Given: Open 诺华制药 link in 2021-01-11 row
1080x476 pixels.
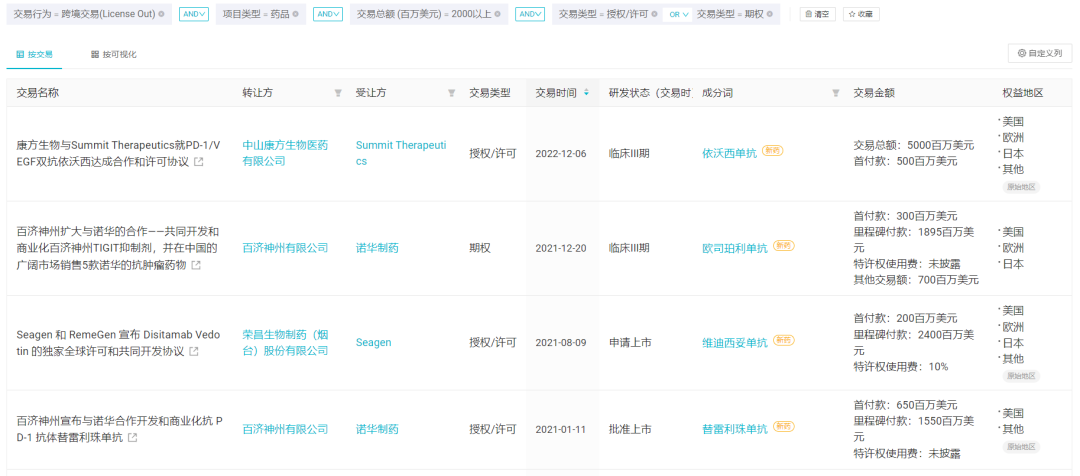Looking at the screenshot, I should 377,429.
